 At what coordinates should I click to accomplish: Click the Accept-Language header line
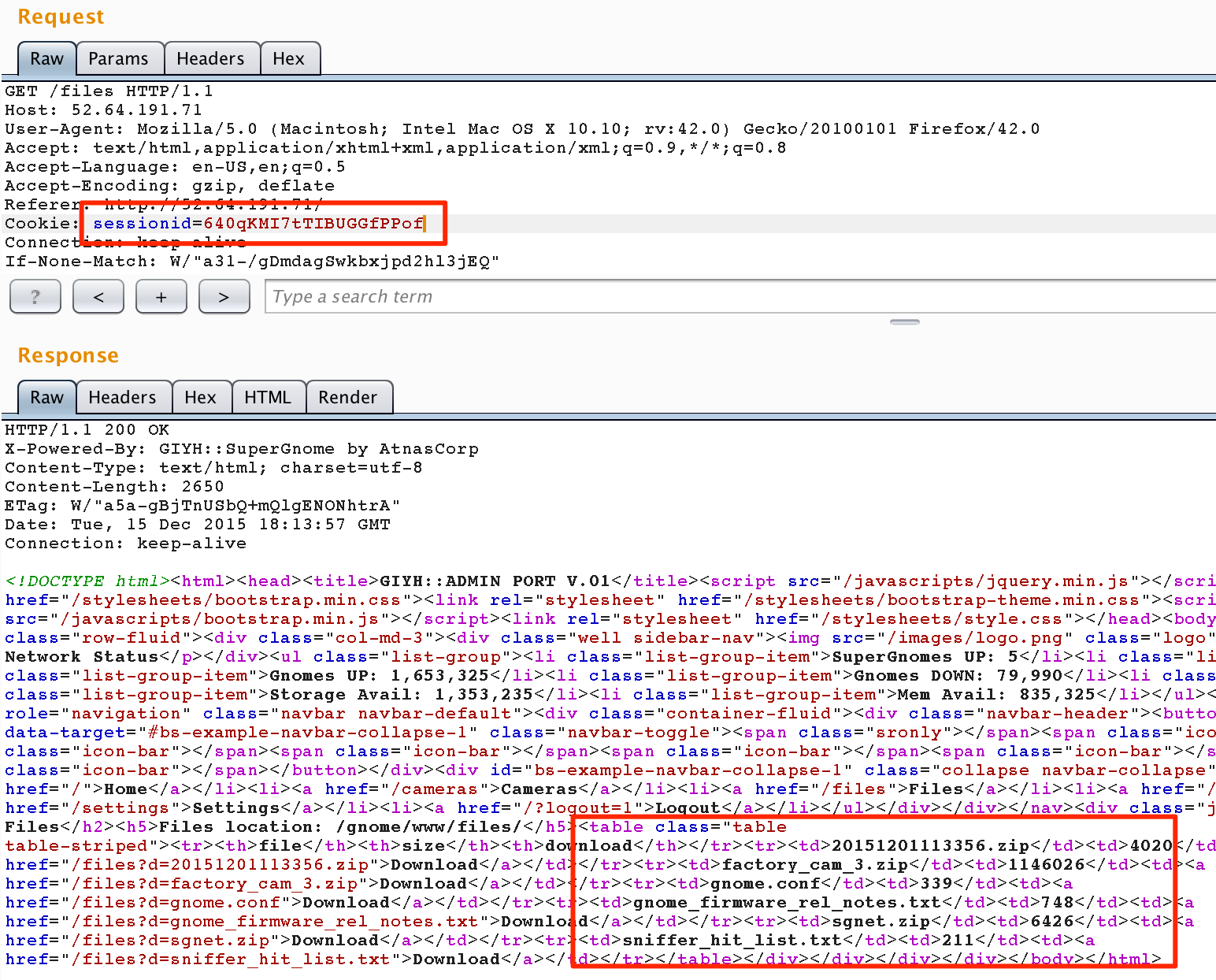175,167
